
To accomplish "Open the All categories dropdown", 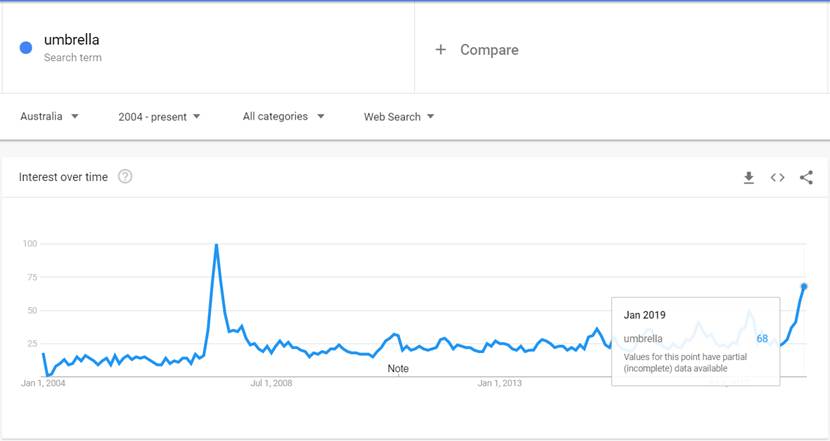I will [283, 117].
